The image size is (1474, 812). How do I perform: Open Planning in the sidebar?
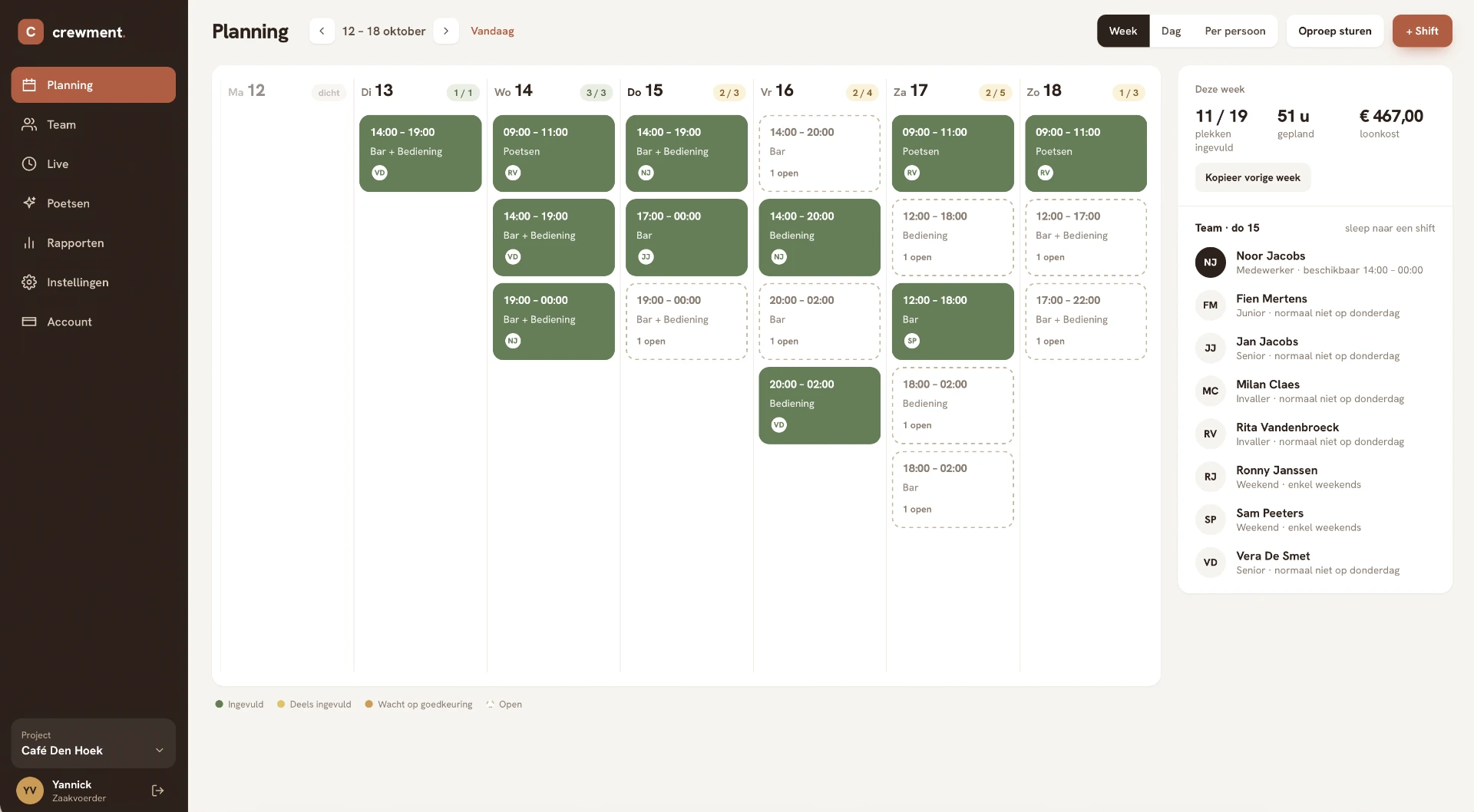pyautogui.click(x=93, y=84)
